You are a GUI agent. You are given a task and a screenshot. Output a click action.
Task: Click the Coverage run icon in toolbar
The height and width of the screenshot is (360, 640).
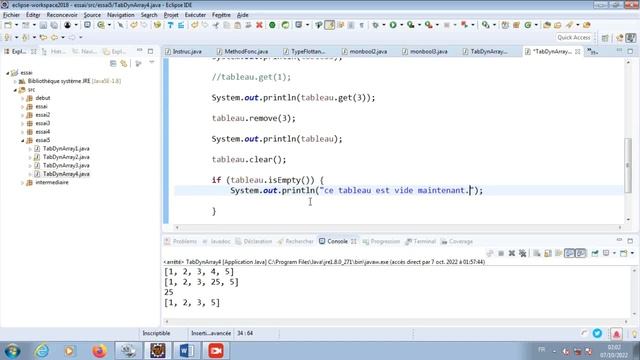(x=411, y=25)
